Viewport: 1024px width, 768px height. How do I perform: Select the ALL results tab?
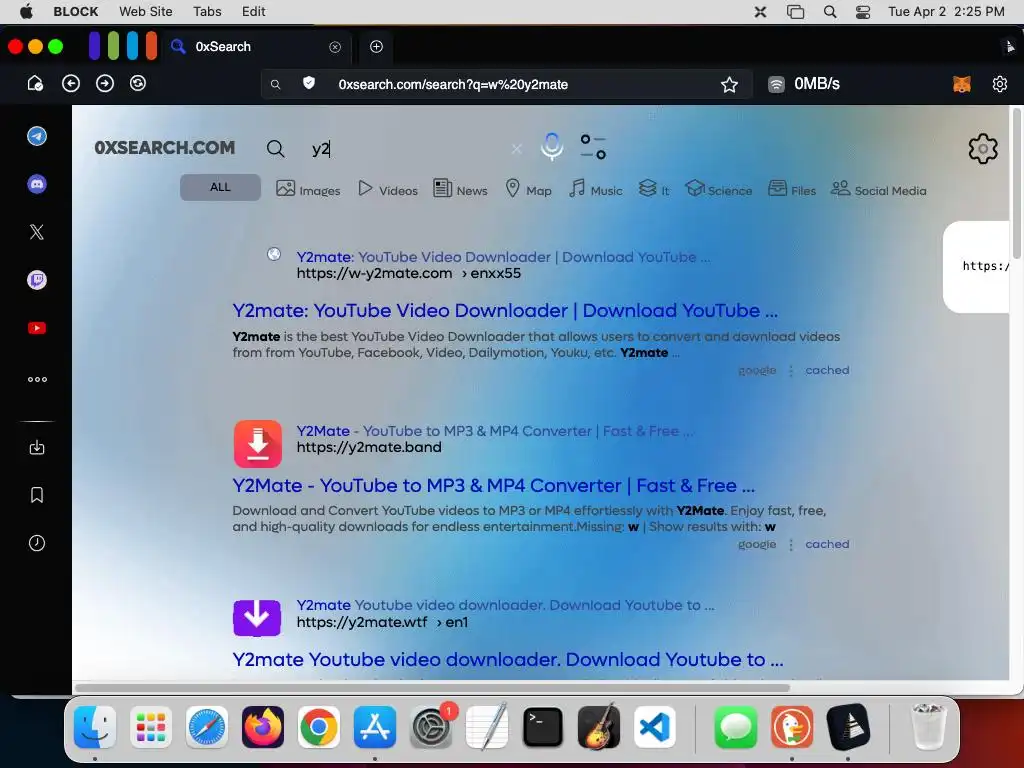[220, 187]
